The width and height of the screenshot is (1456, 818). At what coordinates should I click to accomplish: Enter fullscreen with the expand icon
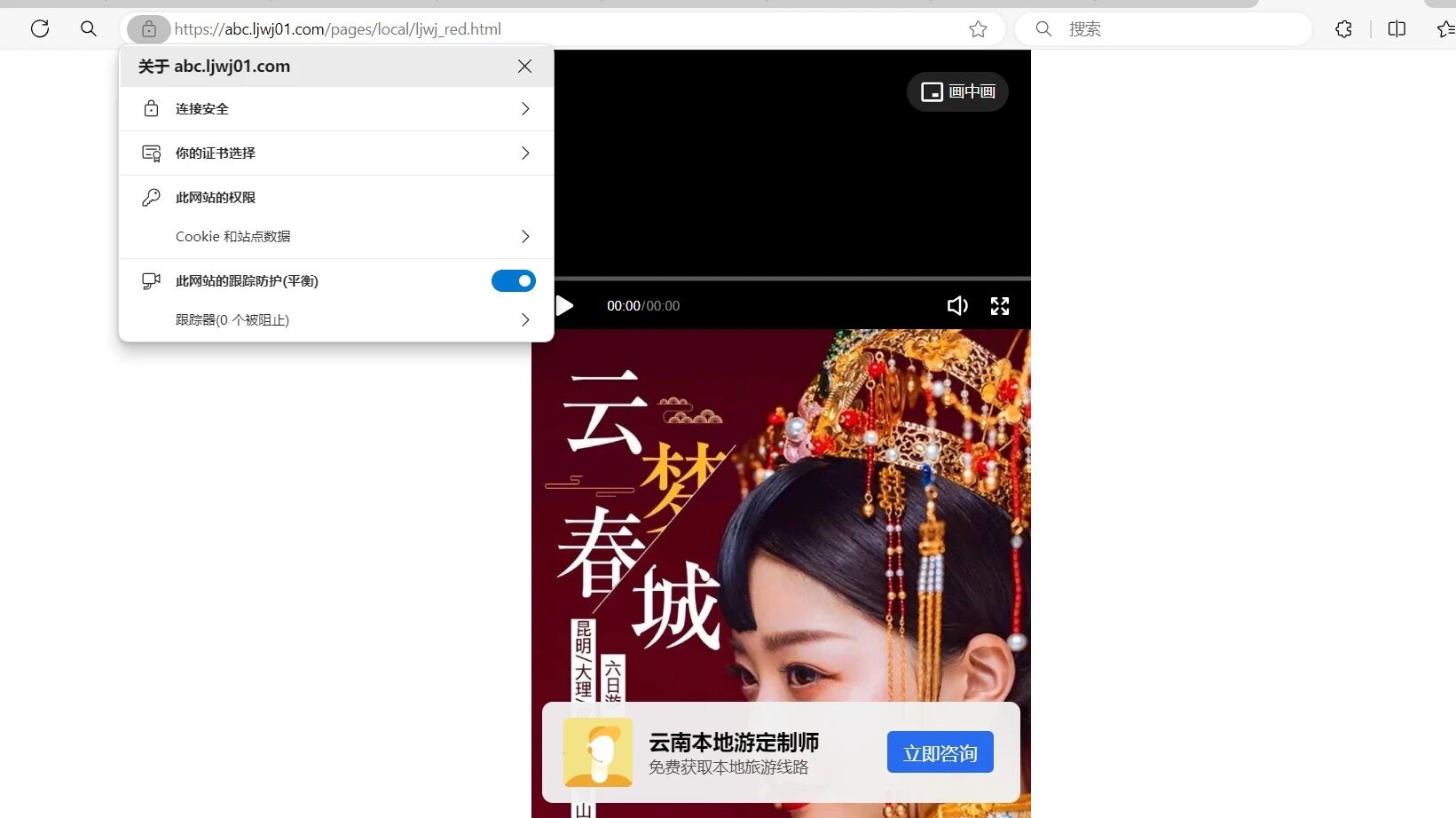click(x=1000, y=306)
